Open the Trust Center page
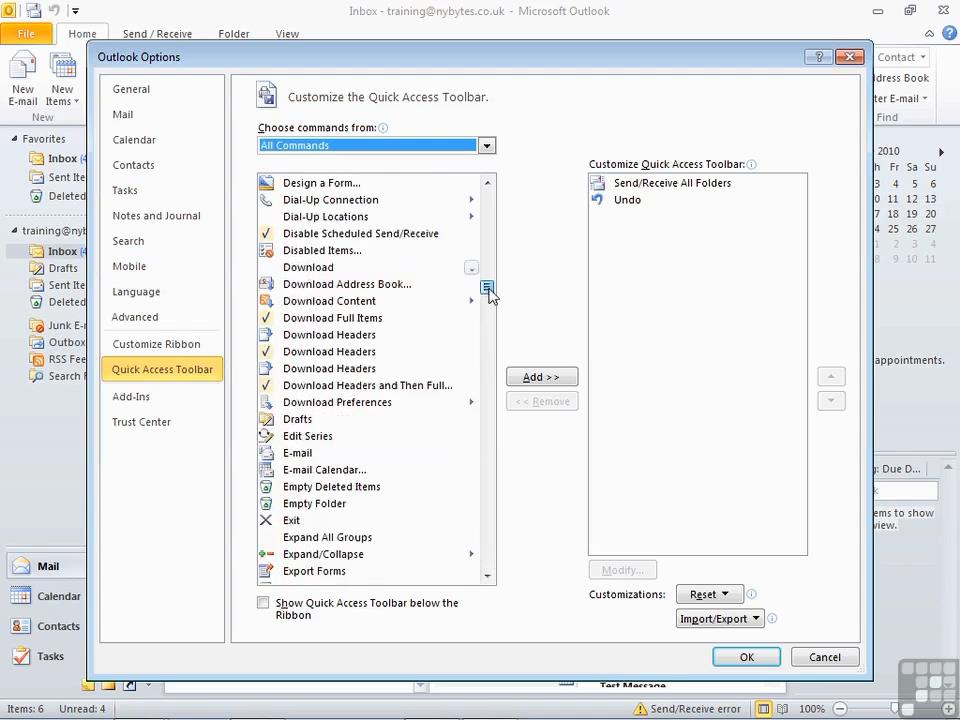The image size is (960, 720). tap(141, 422)
